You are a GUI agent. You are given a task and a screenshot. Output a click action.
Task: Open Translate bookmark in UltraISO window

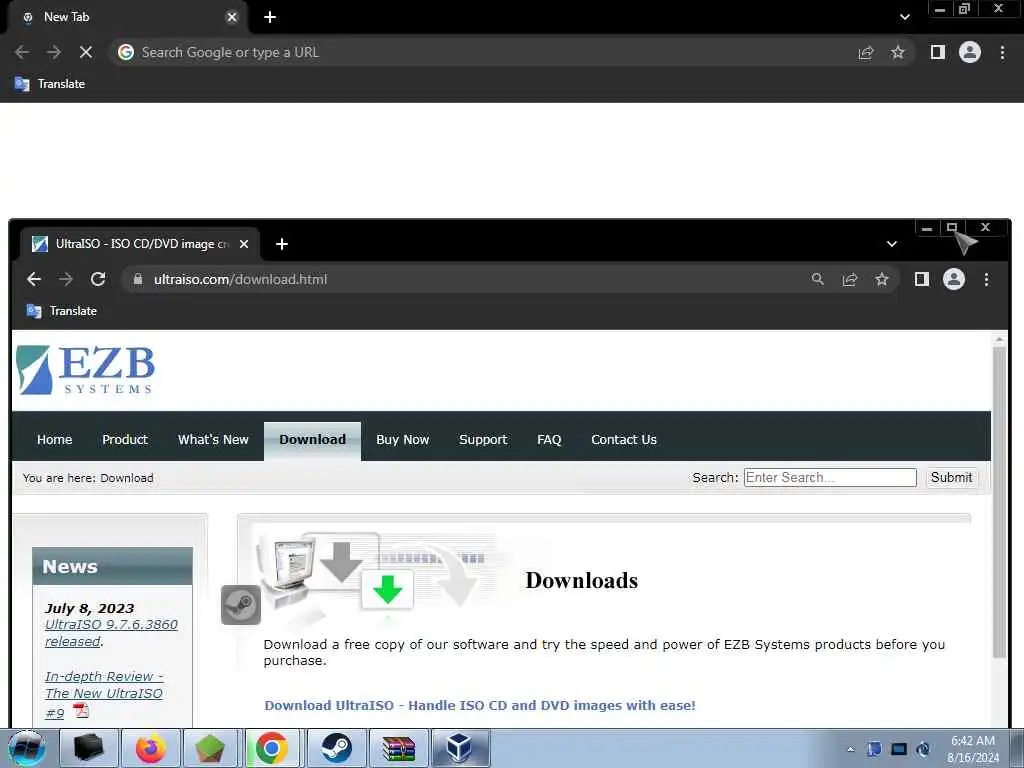point(61,311)
